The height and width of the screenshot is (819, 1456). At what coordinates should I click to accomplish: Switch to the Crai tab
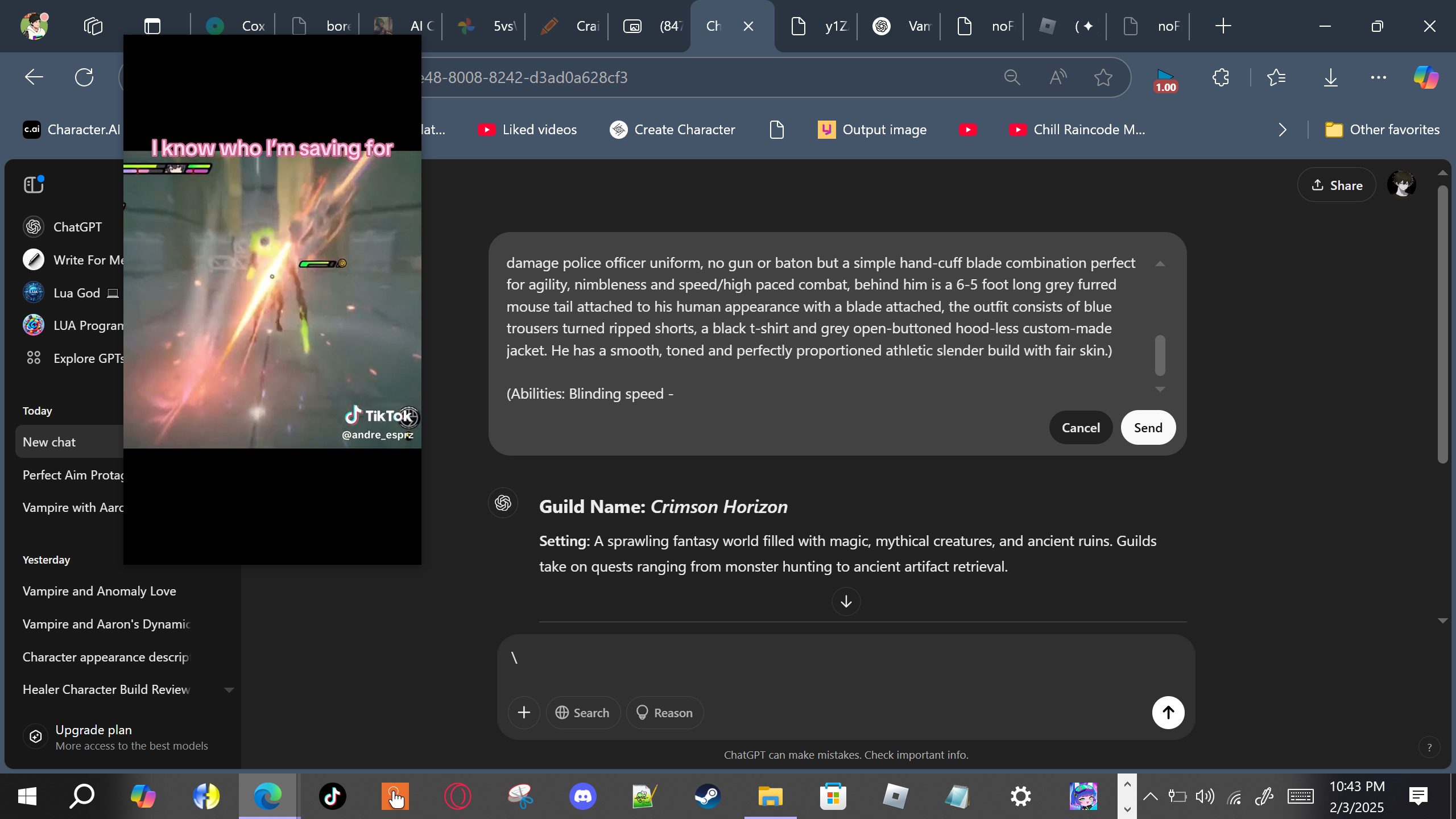tap(569, 26)
